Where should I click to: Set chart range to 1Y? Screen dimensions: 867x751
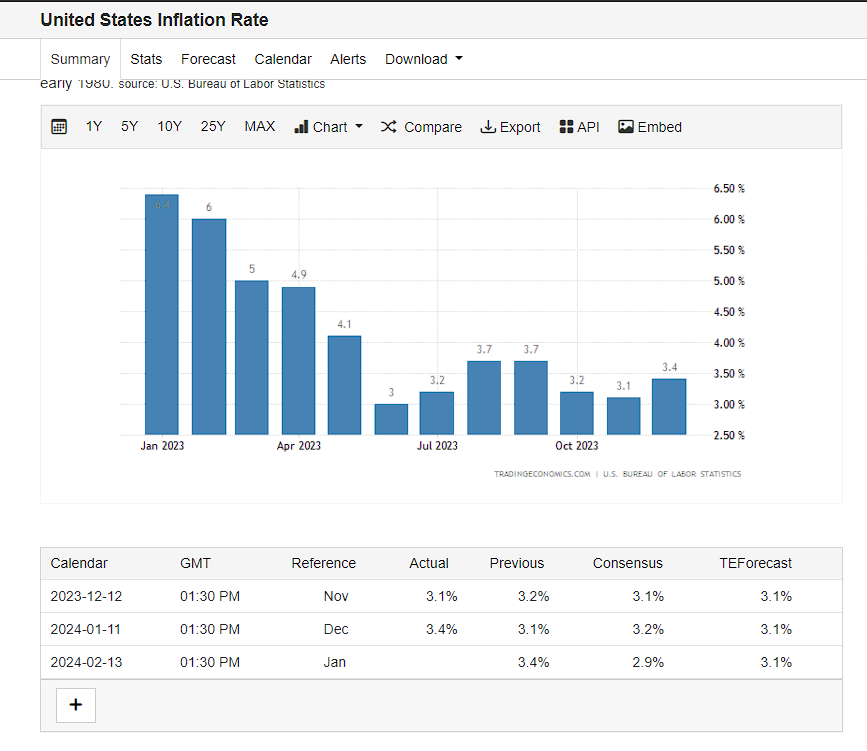coord(94,127)
